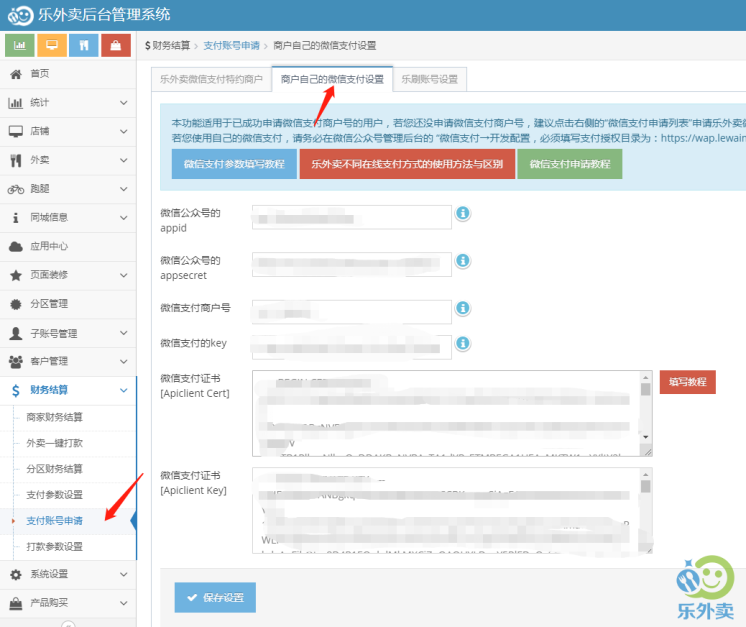Click the 乐外卖 smiley logo in header

click(x=20, y=15)
